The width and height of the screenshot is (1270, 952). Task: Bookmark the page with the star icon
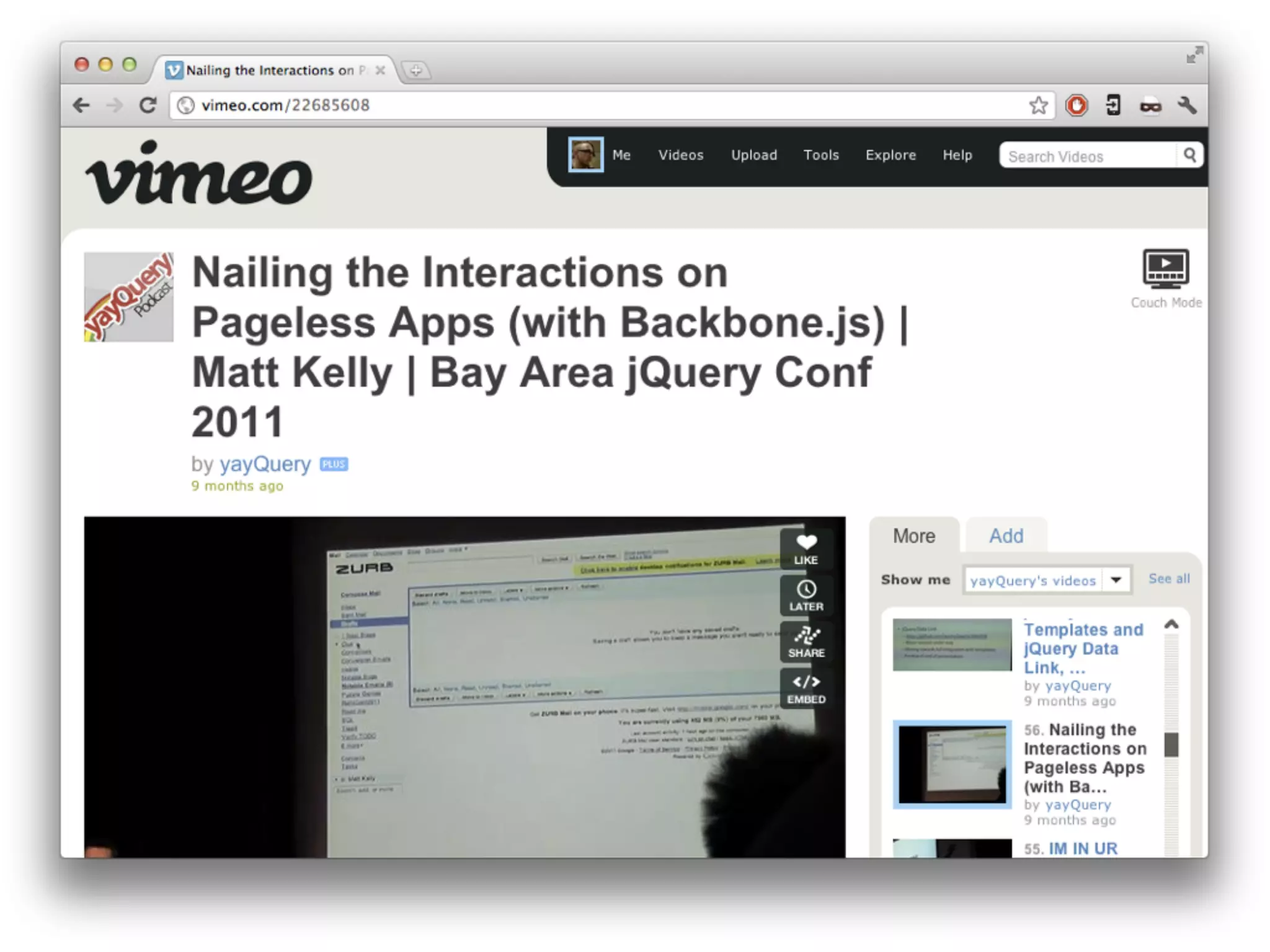[x=1039, y=105]
